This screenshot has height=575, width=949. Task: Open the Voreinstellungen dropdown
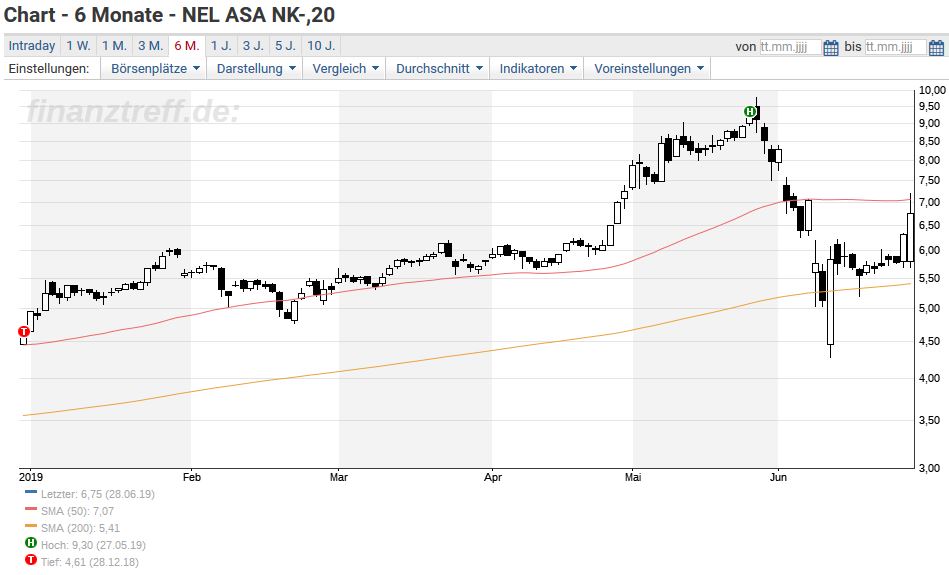[648, 68]
